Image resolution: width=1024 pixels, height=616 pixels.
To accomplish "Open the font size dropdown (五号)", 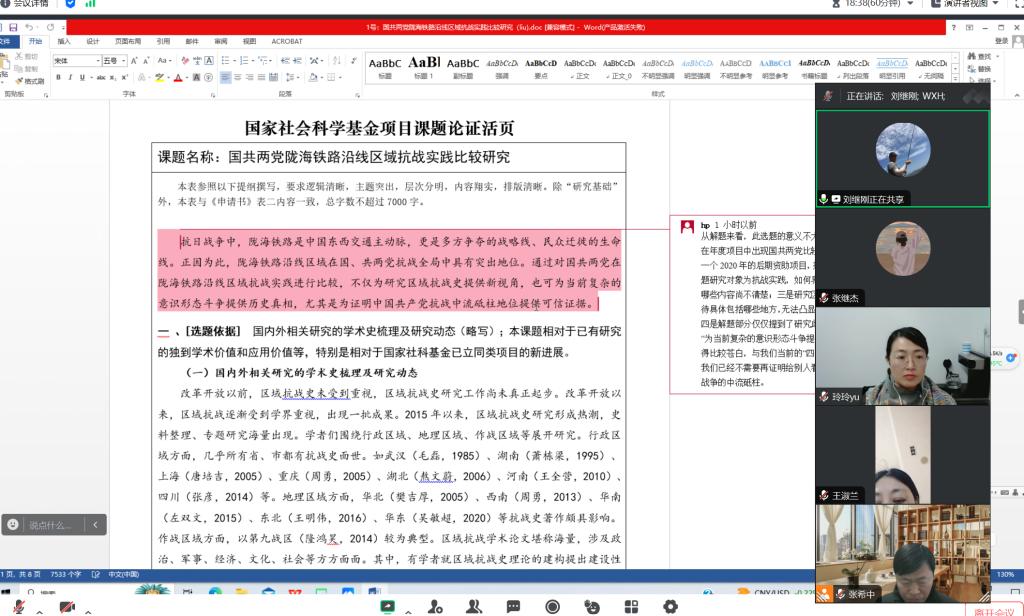I will coord(123,61).
